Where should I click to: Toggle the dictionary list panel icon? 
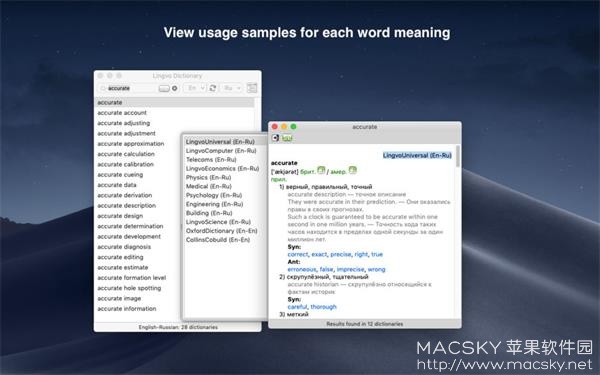[x=252, y=88]
